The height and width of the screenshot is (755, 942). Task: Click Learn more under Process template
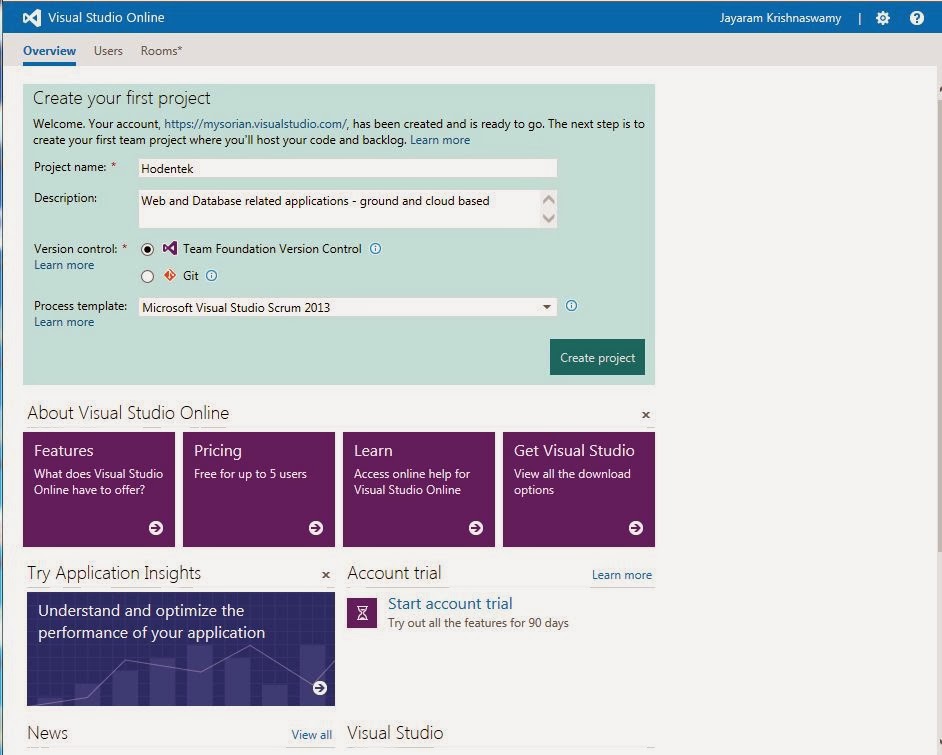point(64,322)
